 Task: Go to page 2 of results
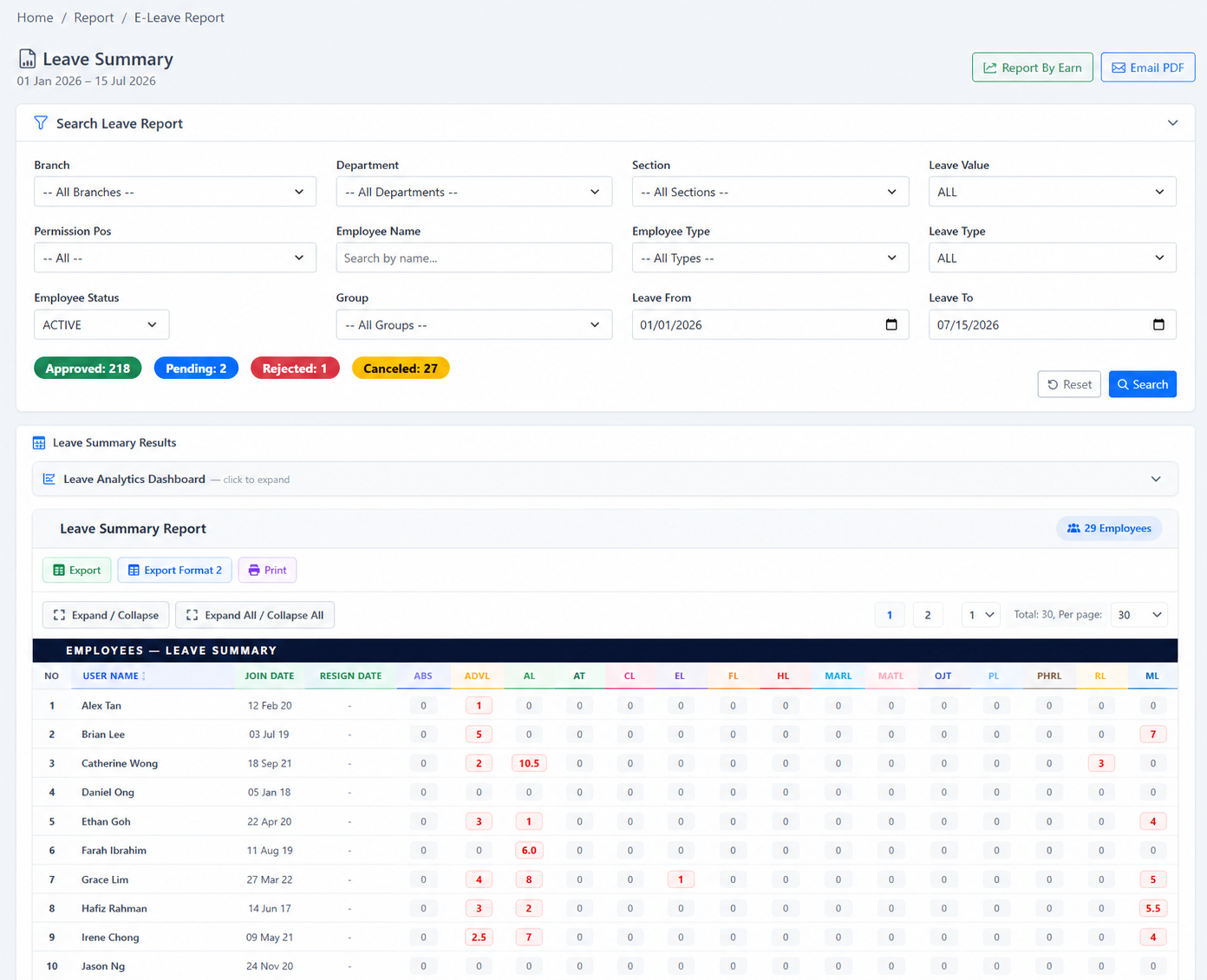coord(928,615)
